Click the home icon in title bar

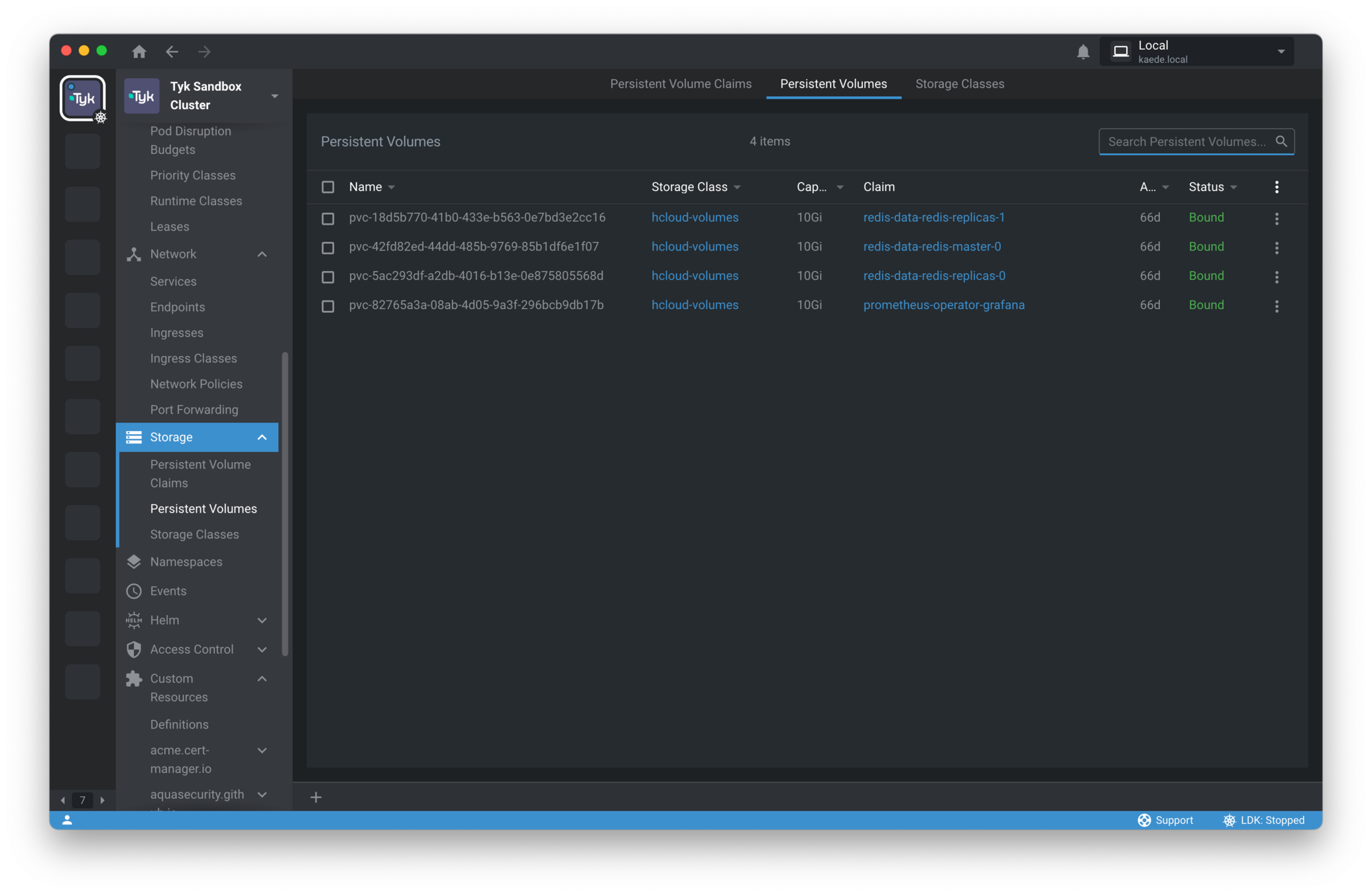click(x=139, y=51)
